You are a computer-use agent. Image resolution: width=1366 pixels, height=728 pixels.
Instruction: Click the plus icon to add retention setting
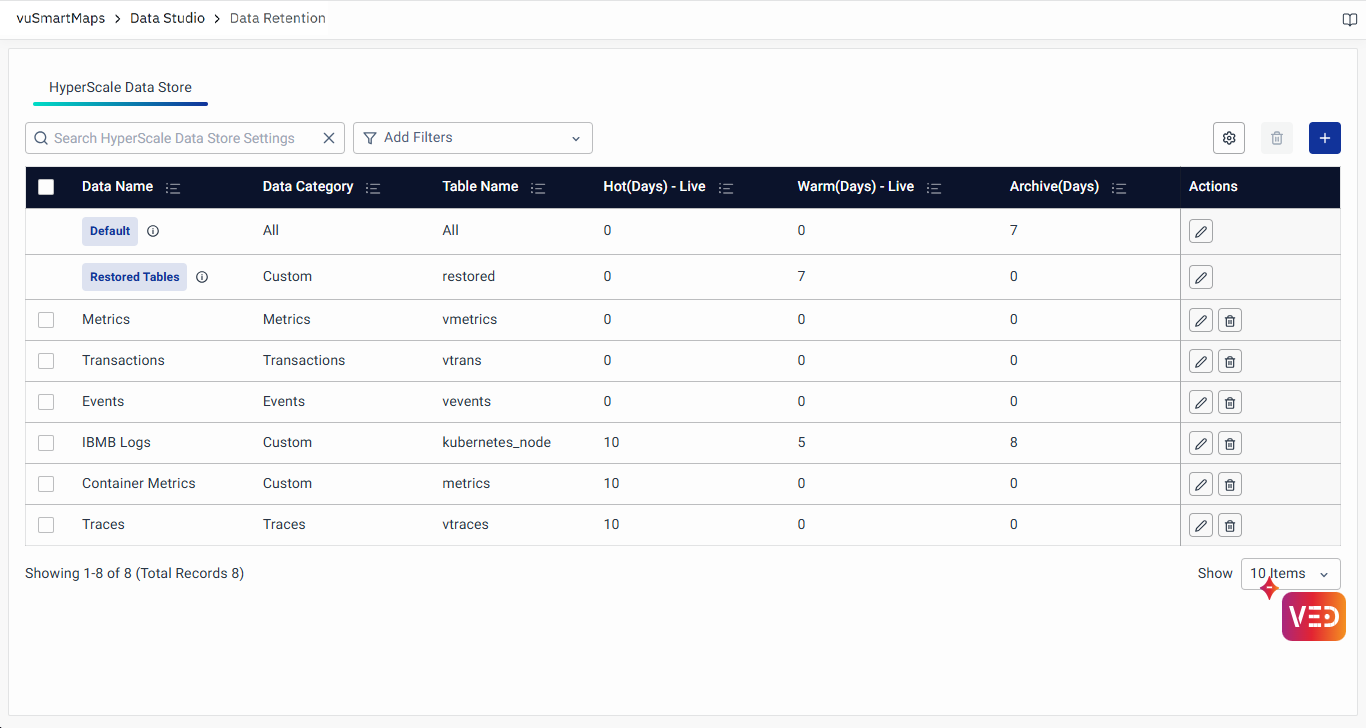pyautogui.click(x=1324, y=138)
